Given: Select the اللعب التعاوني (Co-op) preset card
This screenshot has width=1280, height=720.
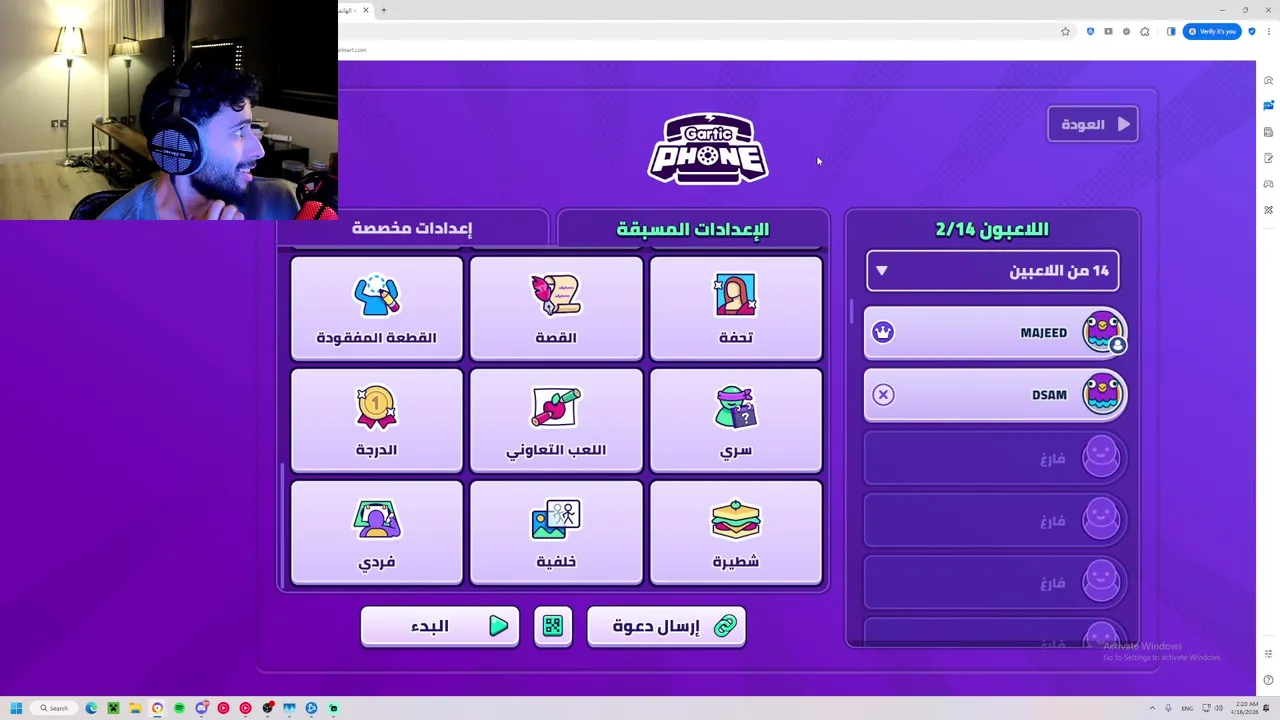Looking at the screenshot, I should pyautogui.click(x=556, y=420).
